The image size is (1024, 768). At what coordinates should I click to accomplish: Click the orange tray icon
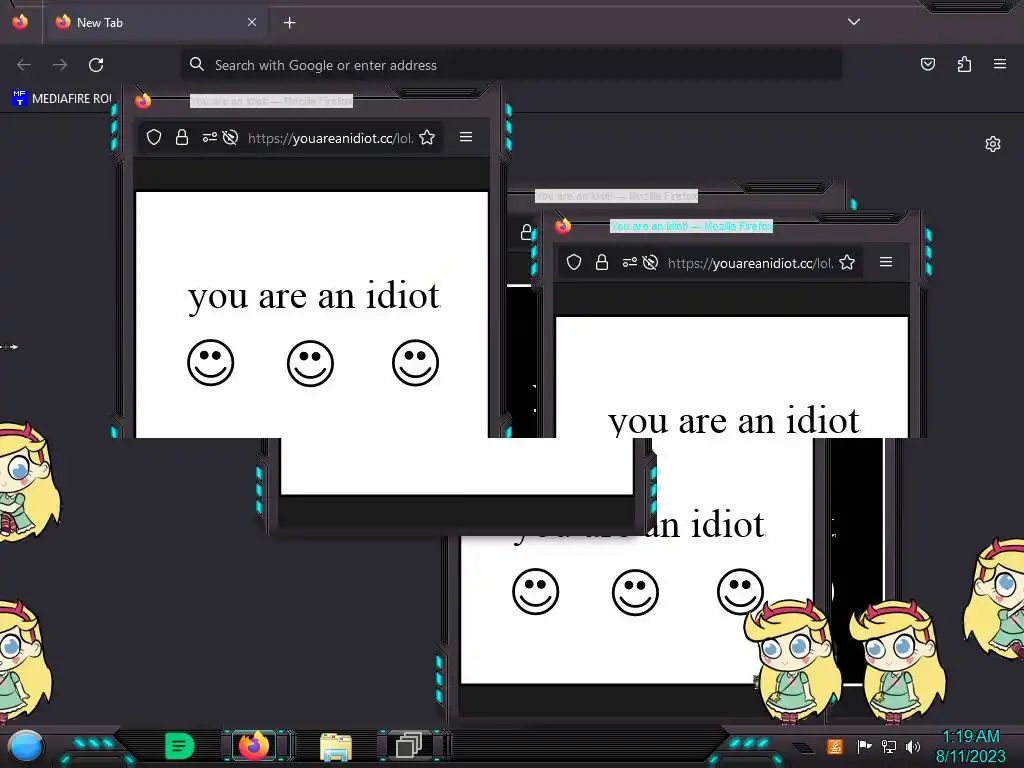tap(835, 746)
